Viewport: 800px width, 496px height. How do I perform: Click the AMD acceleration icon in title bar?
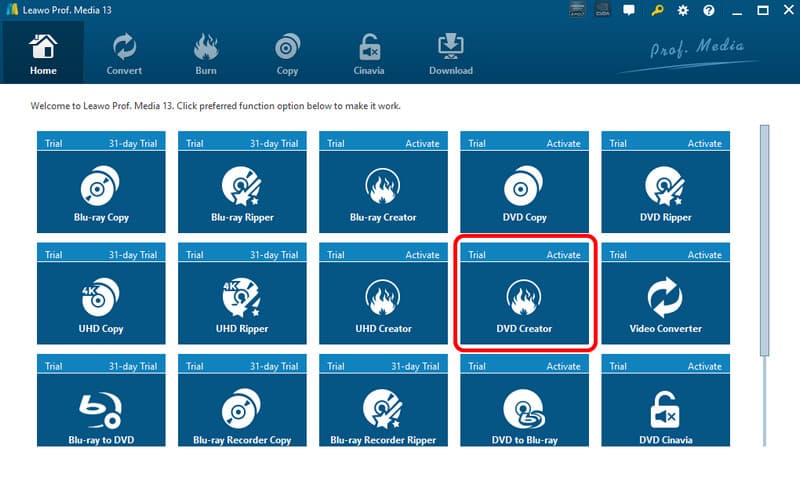(x=577, y=10)
